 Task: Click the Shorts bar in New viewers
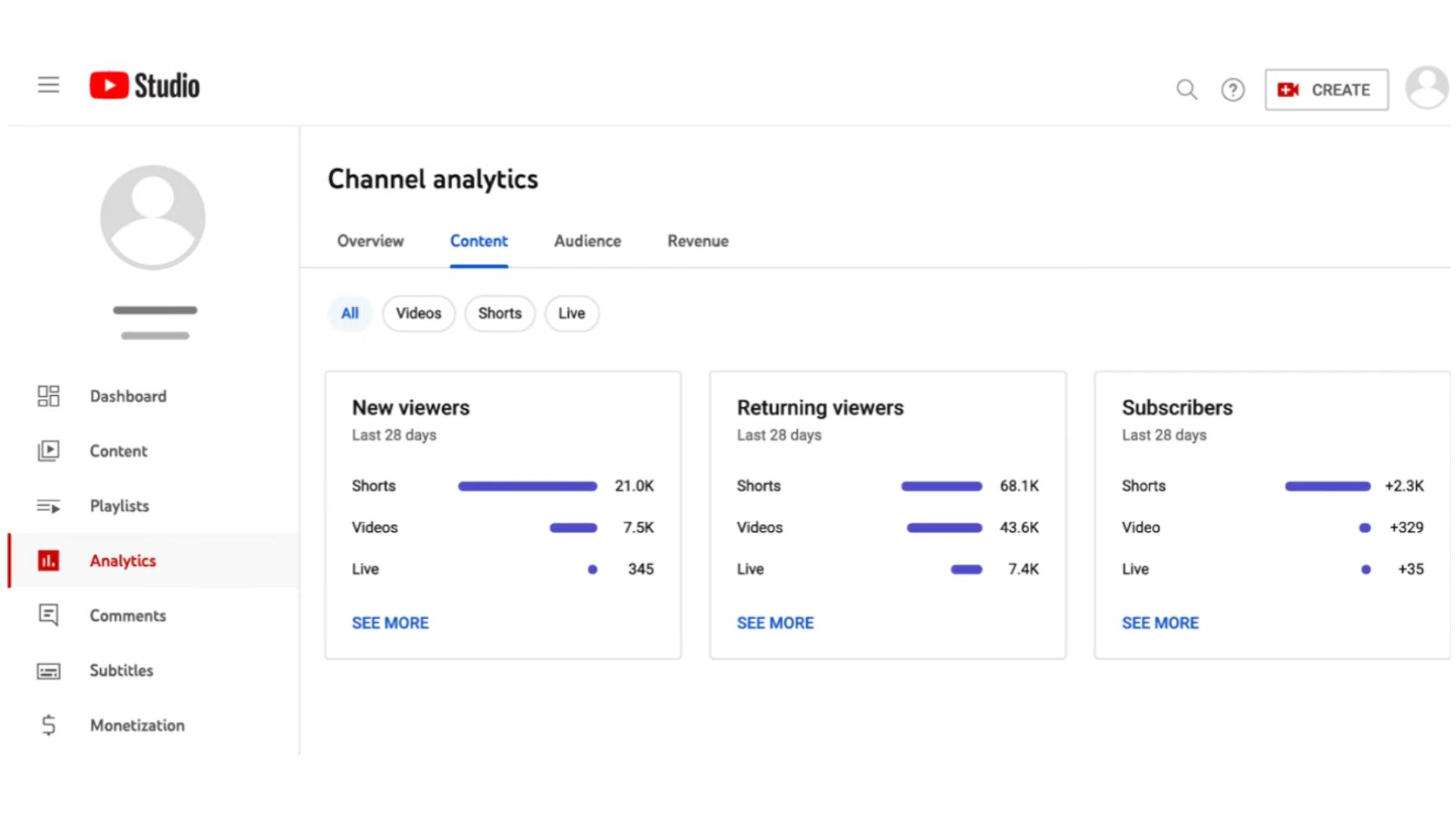point(527,486)
